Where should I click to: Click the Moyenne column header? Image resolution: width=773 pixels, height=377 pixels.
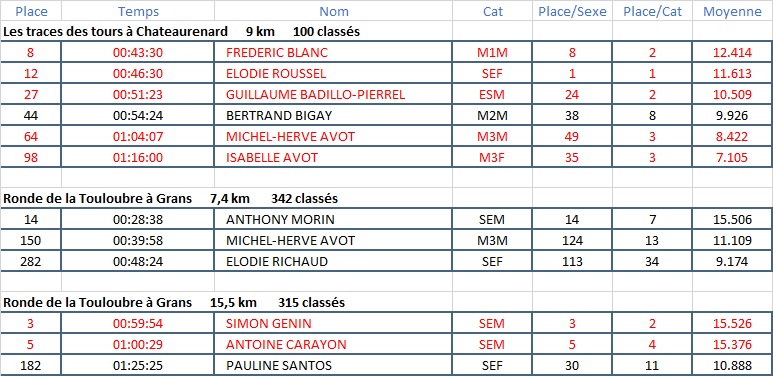[732, 11]
